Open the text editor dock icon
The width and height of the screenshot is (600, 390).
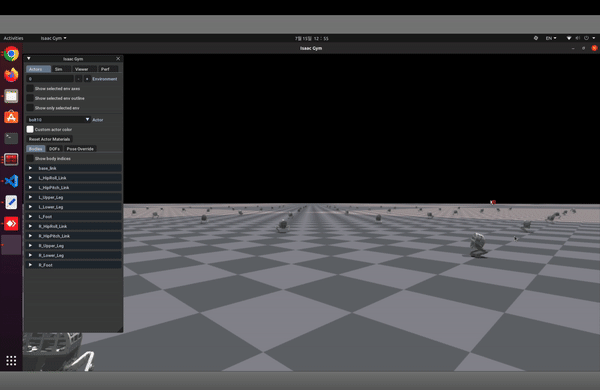click(x=11, y=202)
